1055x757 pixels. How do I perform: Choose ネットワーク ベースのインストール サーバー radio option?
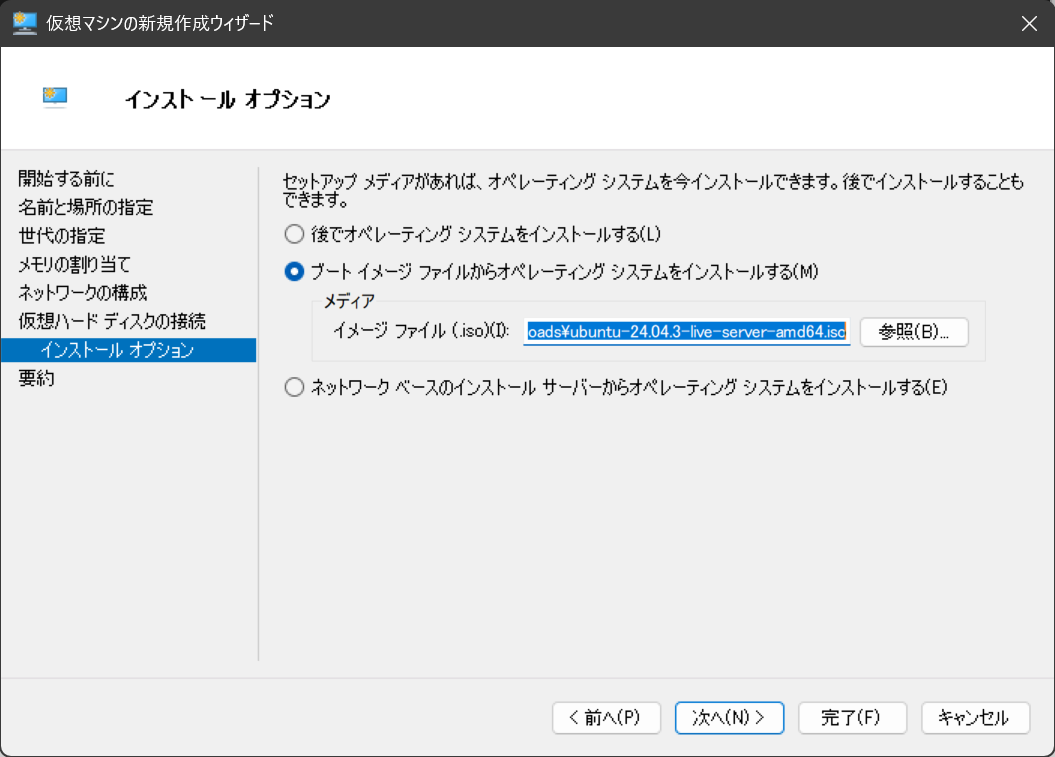pyautogui.click(x=294, y=388)
